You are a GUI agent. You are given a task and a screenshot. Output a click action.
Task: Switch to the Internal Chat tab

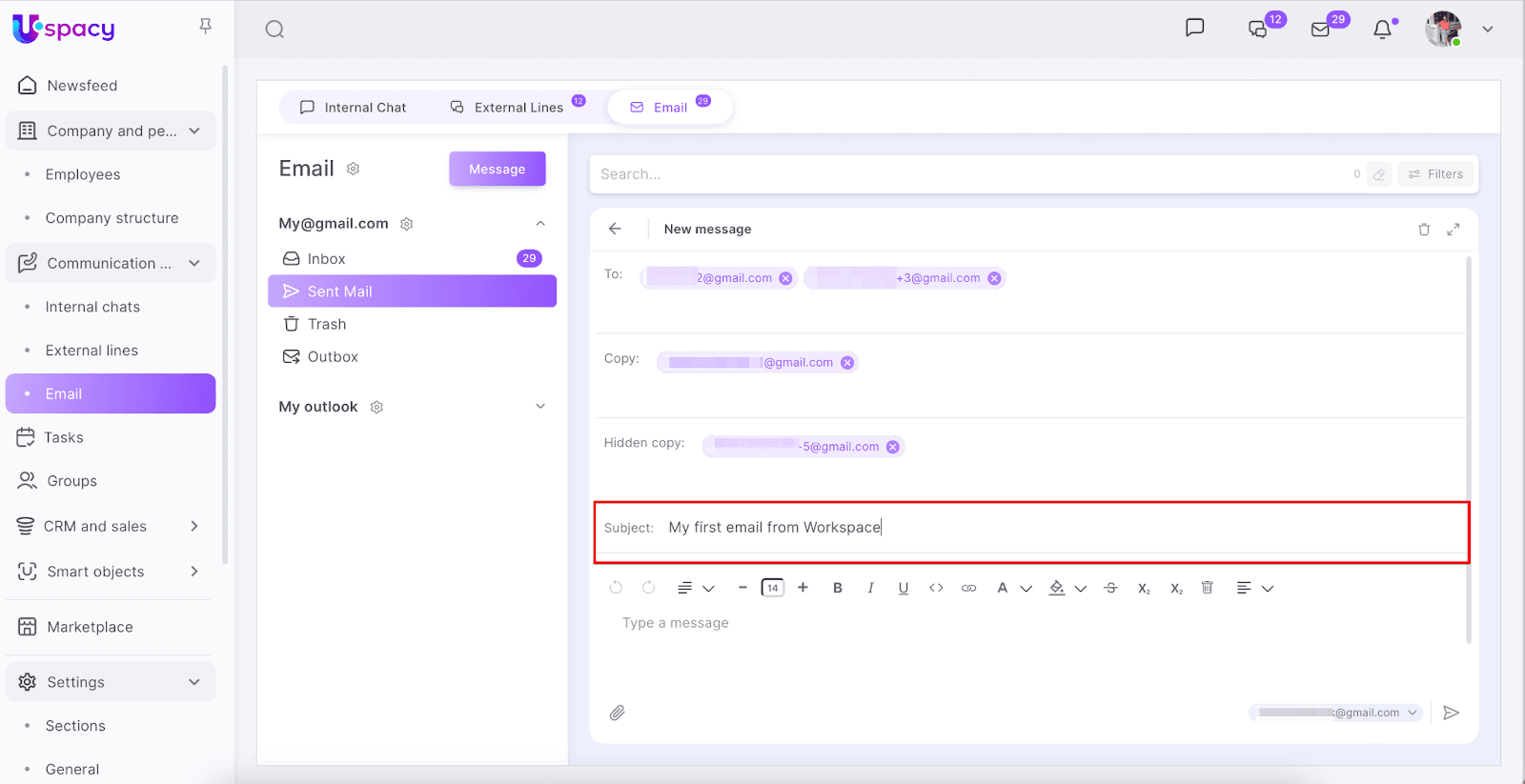354,108
